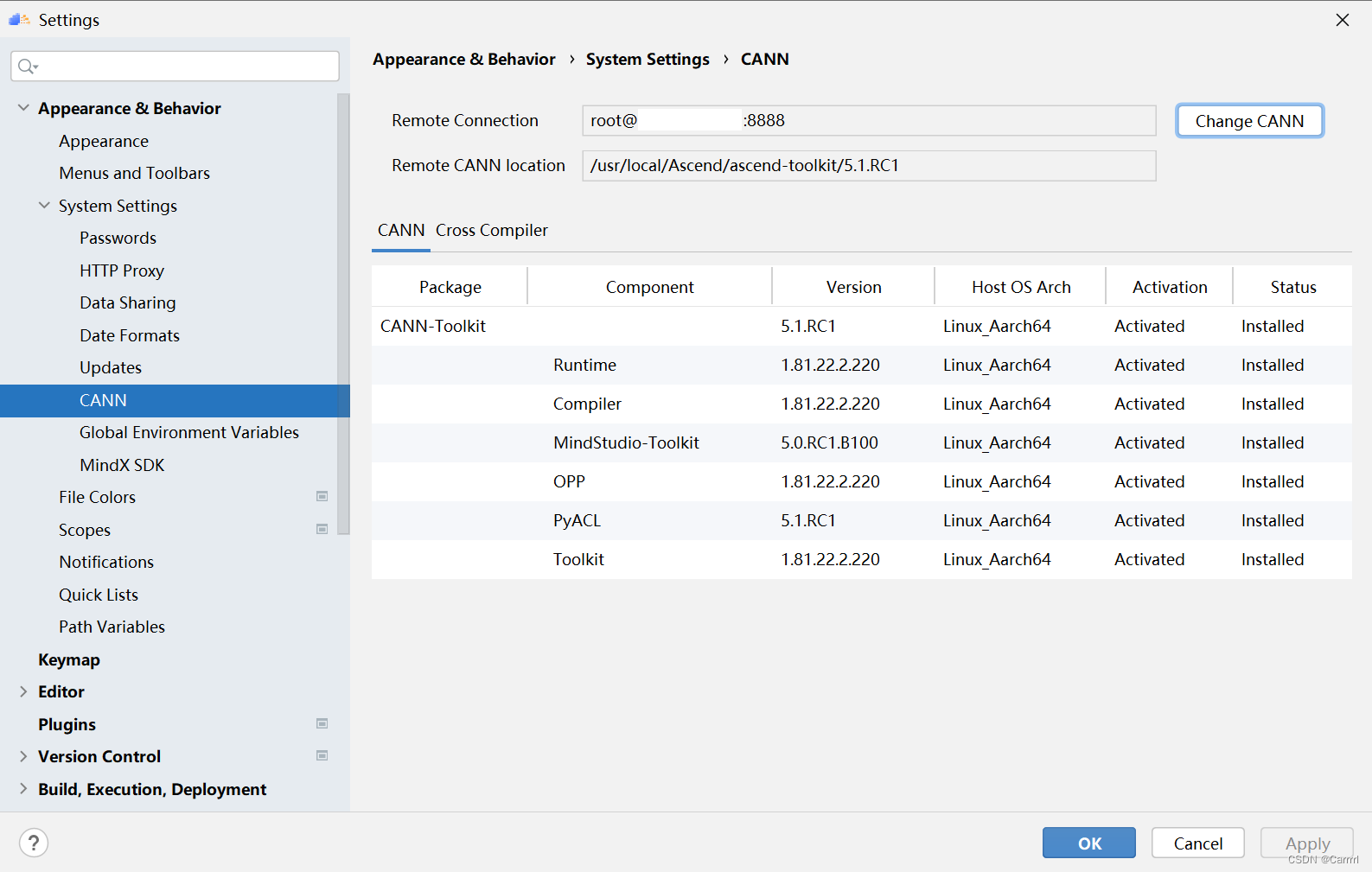Select the CANN item in settings tree
The image size is (1372, 872).
pos(175,400)
